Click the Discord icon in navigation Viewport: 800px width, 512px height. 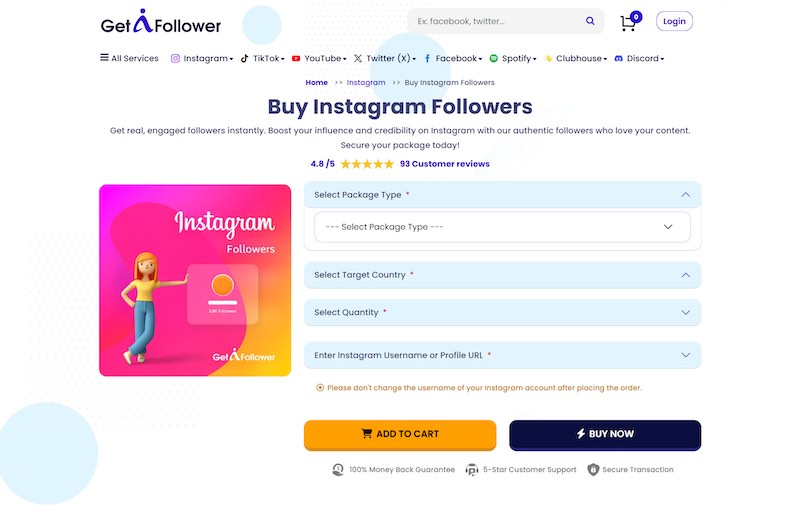(x=619, y=59)
